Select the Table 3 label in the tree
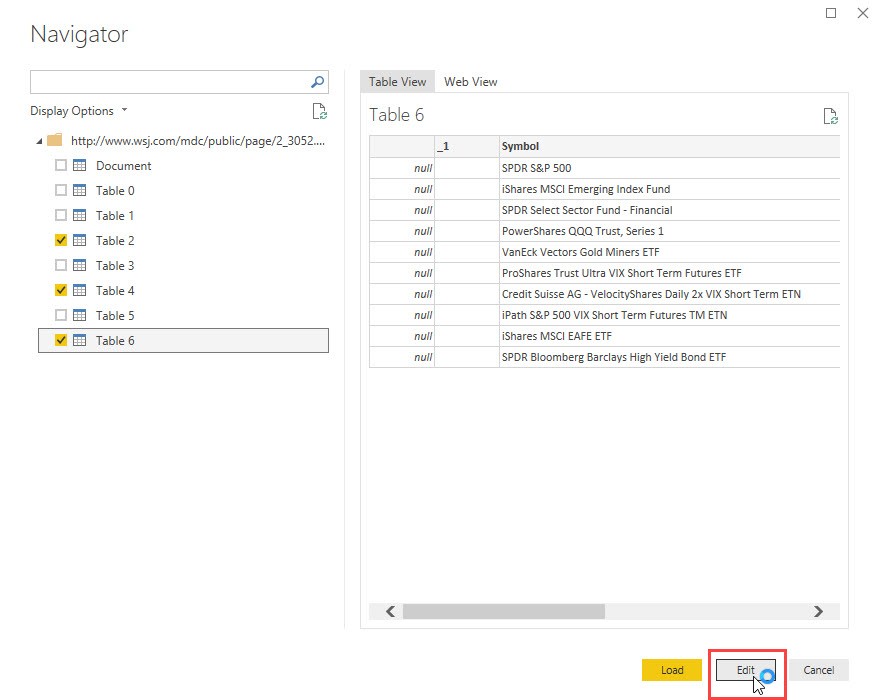Screen dimensions: 879x700 tap(115, 266)
